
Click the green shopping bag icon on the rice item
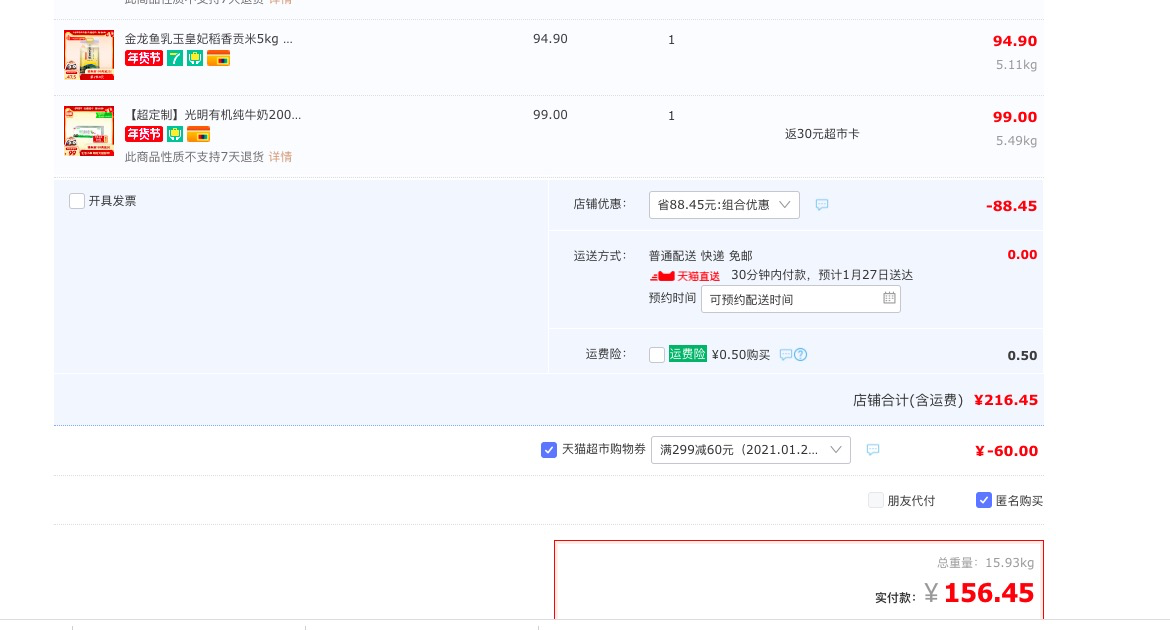click(195, 58)
